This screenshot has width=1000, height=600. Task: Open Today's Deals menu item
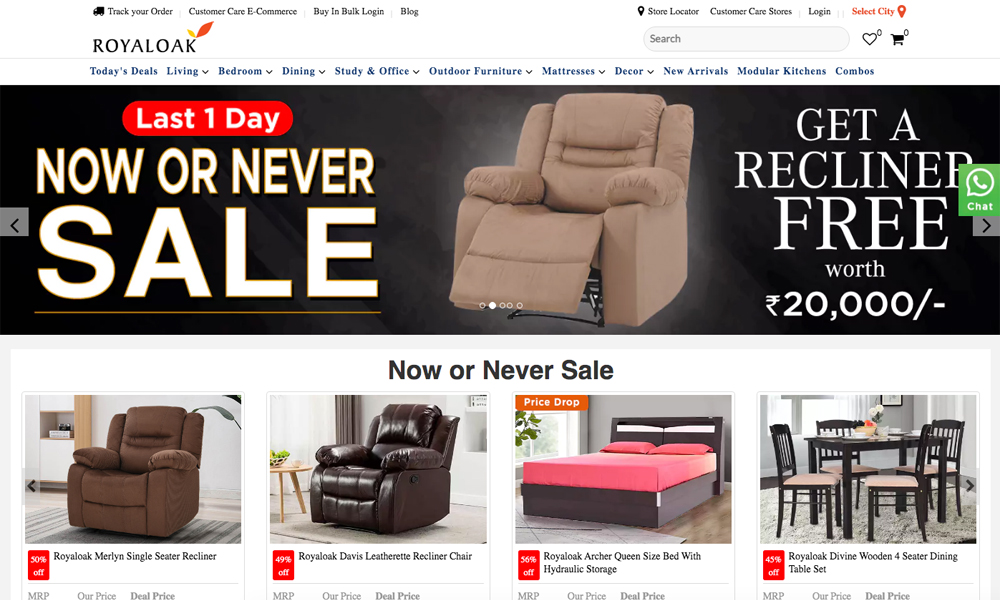tap(124, 71)
